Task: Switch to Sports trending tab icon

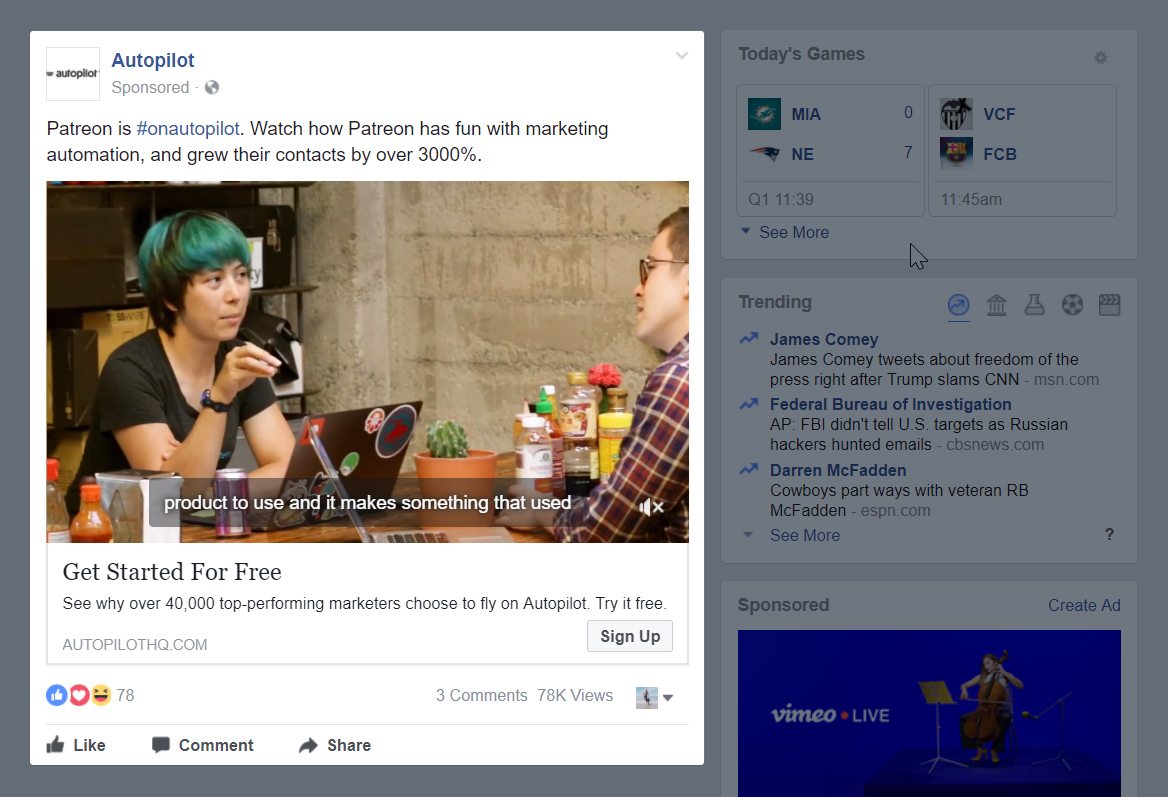Action: [1073, 305]
